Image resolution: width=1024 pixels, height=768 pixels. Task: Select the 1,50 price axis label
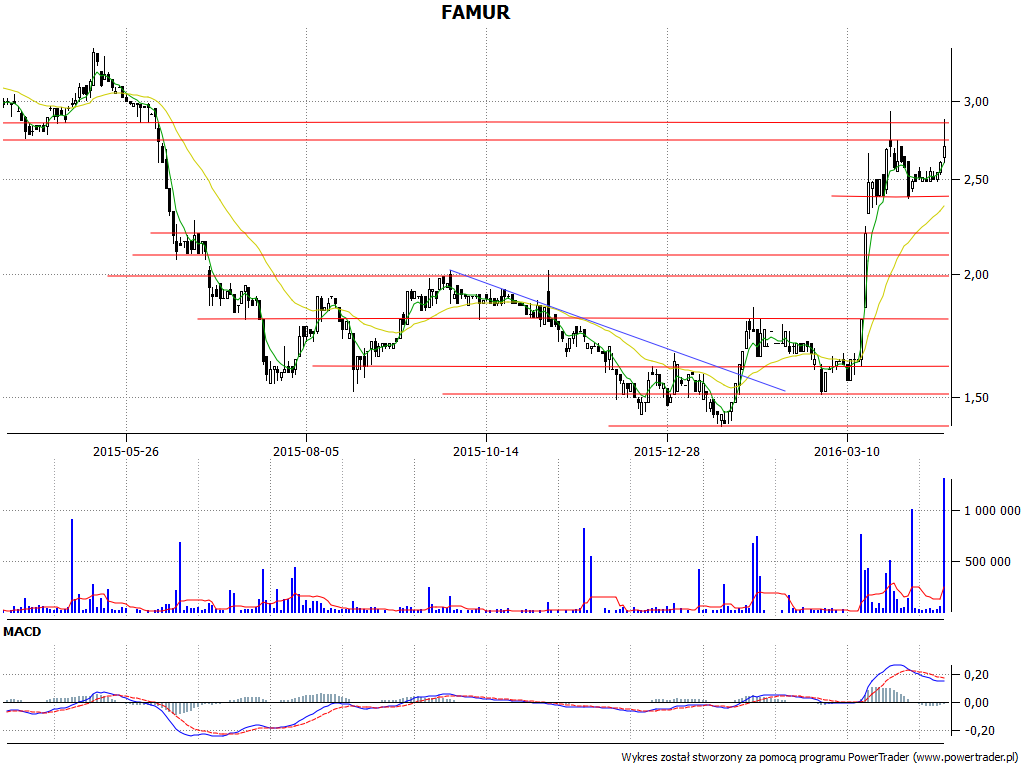976,397
